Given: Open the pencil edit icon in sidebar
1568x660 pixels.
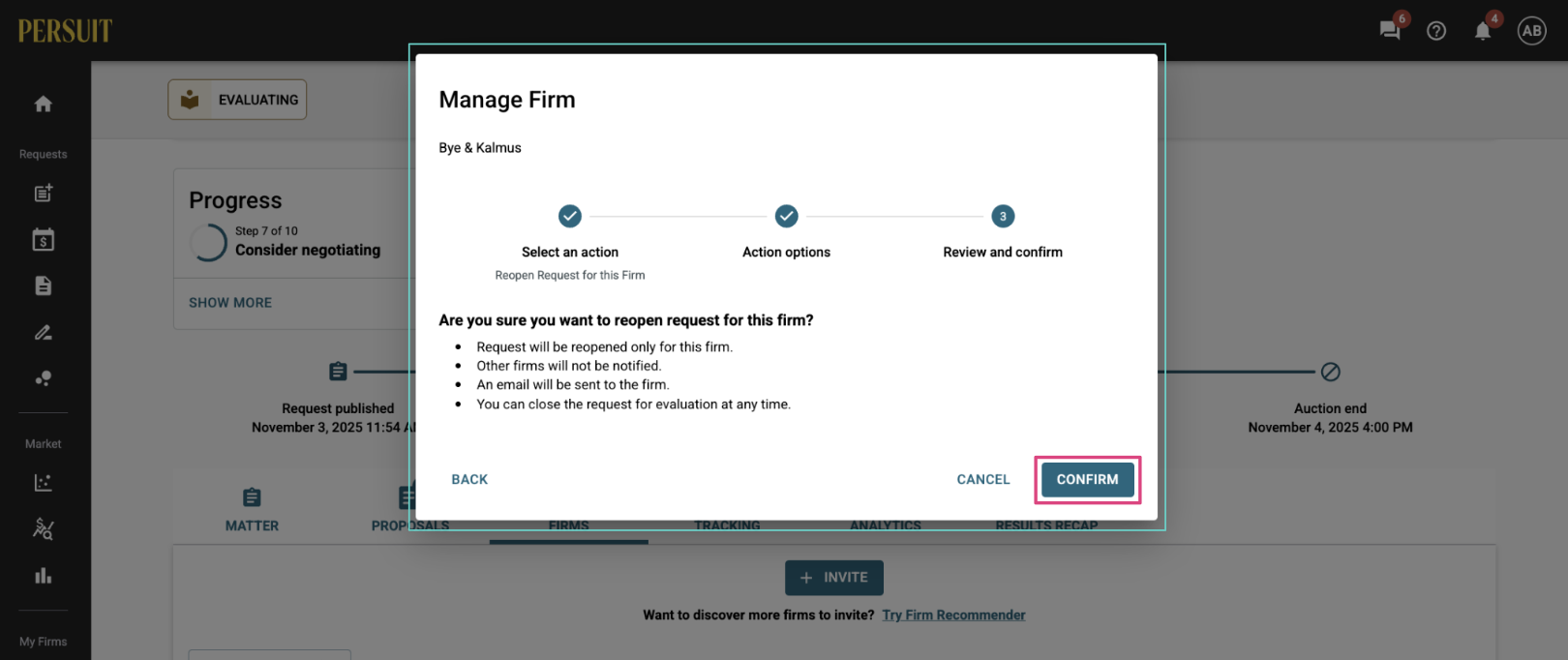Looking at the screenshot, I should [x=44, y=332].
